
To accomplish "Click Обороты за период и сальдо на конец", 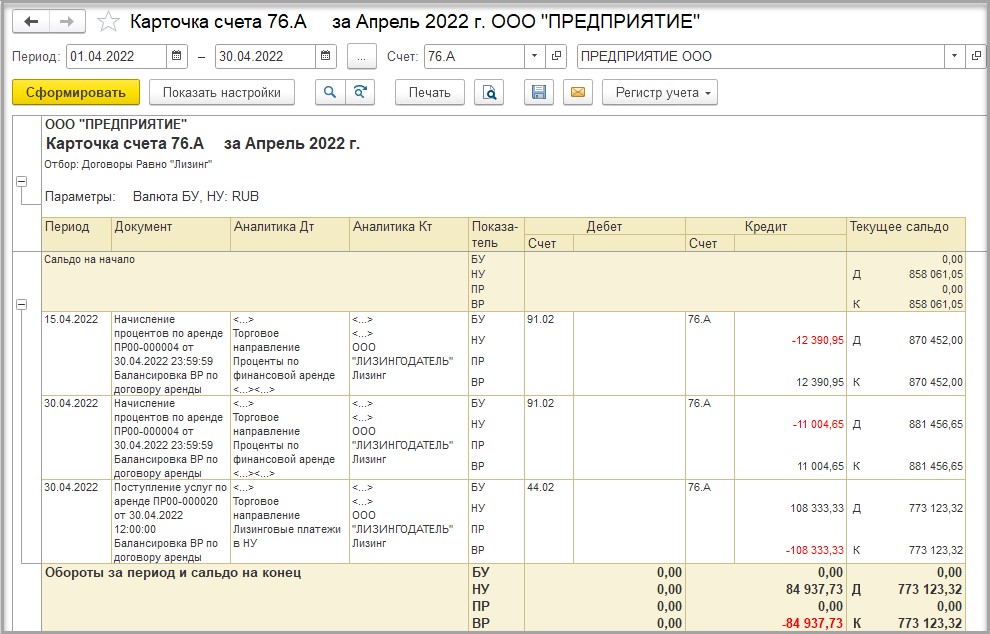I will [x=173, y=573].
